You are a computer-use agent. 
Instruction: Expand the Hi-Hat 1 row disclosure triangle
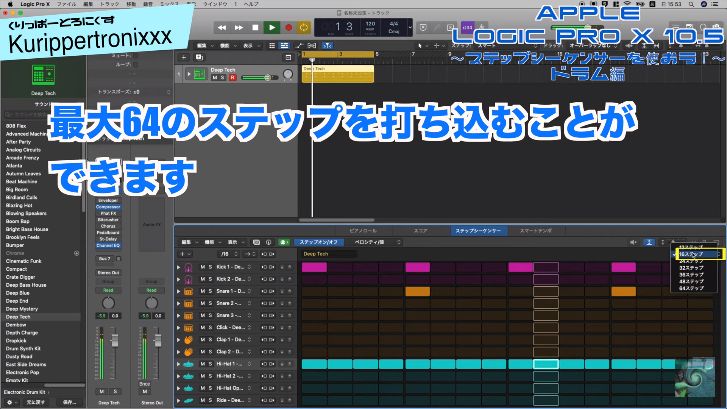click(179, 364)
